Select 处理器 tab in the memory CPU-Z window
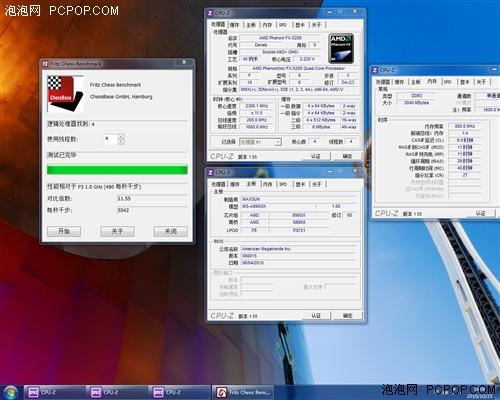Image resolution: width=500 pixels, height=400 pixels. [x=383, y=82]
